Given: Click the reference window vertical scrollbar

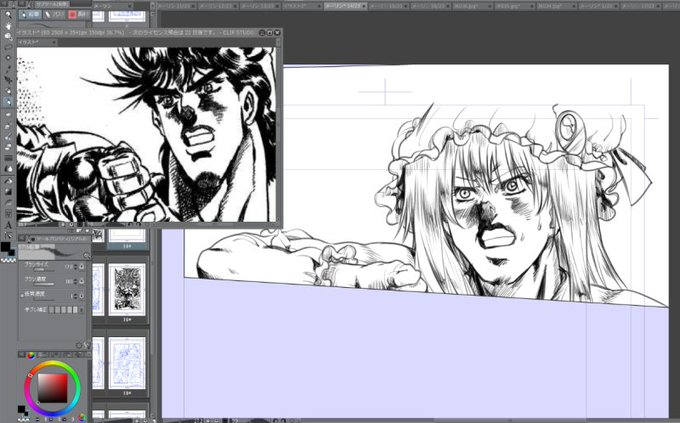Looking at the screenshot, I should click(x=278, y=134).
